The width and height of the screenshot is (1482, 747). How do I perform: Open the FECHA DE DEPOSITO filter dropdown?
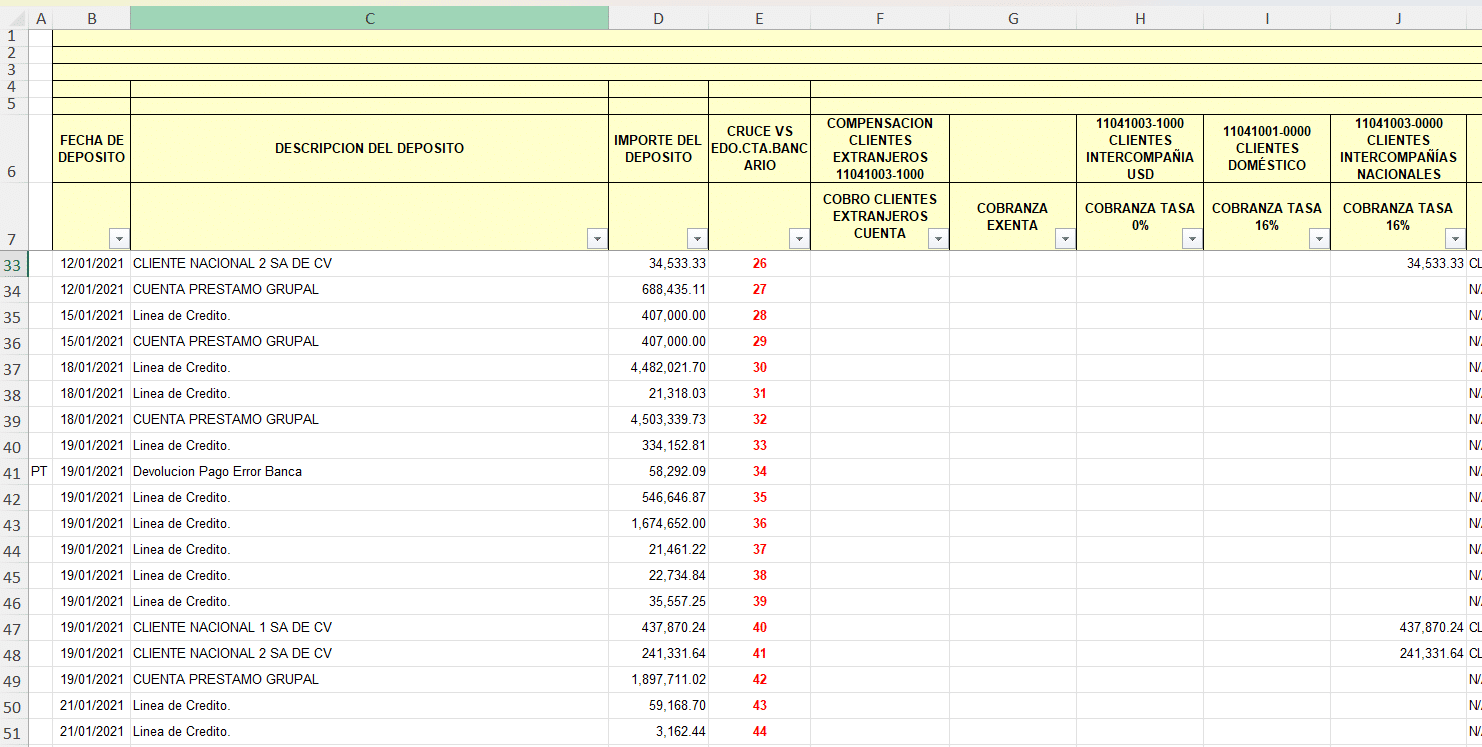[x=119, y=239]
